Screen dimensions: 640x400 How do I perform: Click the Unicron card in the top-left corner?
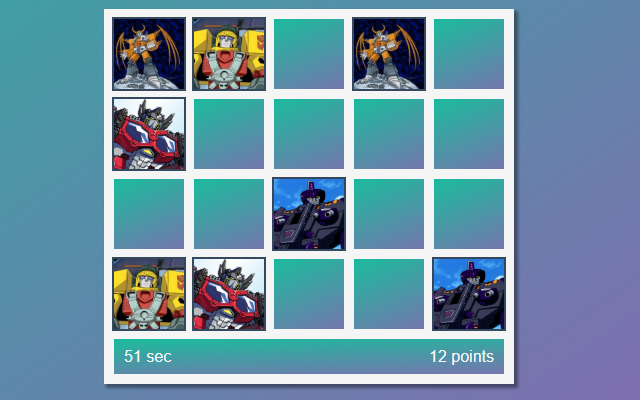tap(149, 54)
